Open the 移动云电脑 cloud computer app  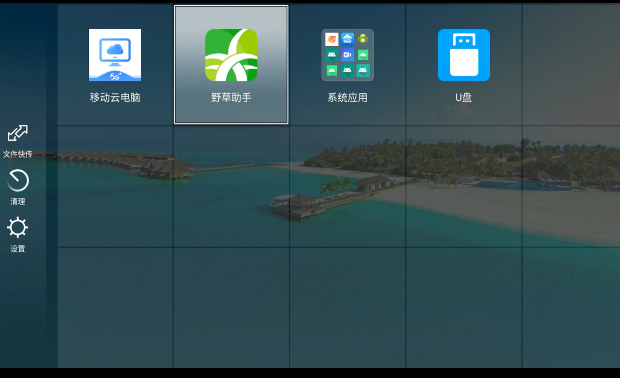coord(115,55)
